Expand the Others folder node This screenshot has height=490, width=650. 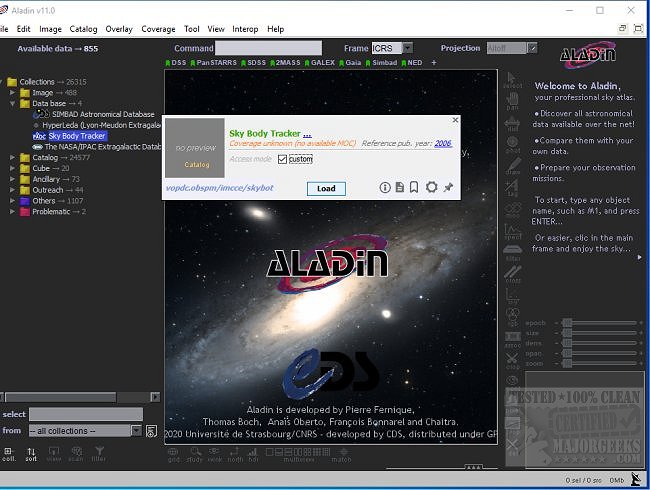click(x=12, y=201)
